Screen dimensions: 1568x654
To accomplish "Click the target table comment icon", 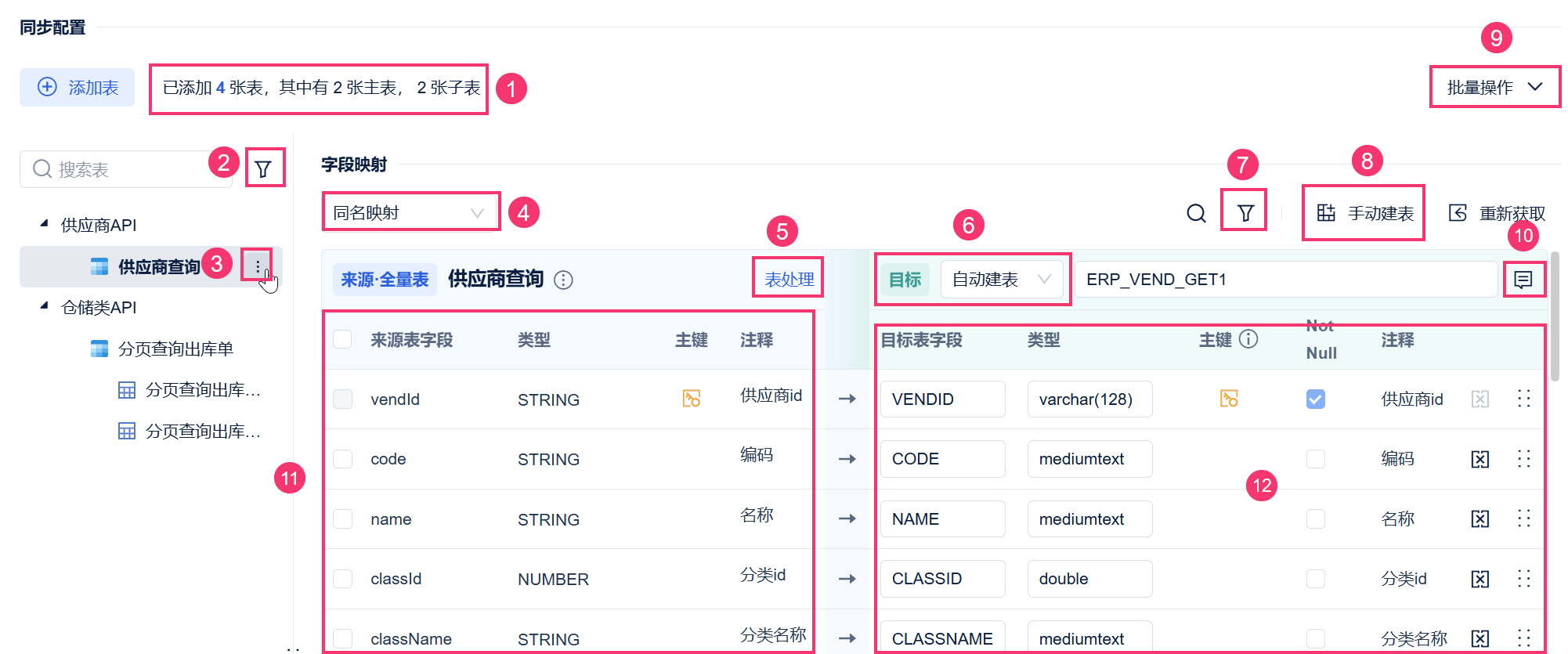I will (x=1523, y=280).
